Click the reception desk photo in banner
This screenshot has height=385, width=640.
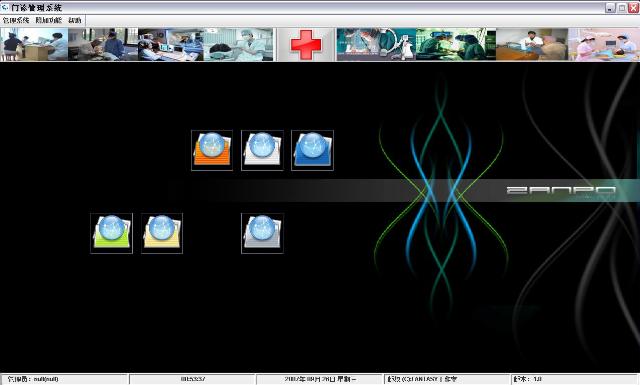[34, 45]
